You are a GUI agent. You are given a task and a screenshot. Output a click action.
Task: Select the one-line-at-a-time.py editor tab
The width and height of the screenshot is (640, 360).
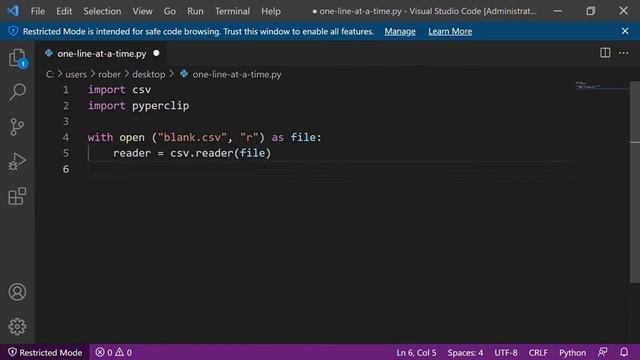(x=102, y=53)
